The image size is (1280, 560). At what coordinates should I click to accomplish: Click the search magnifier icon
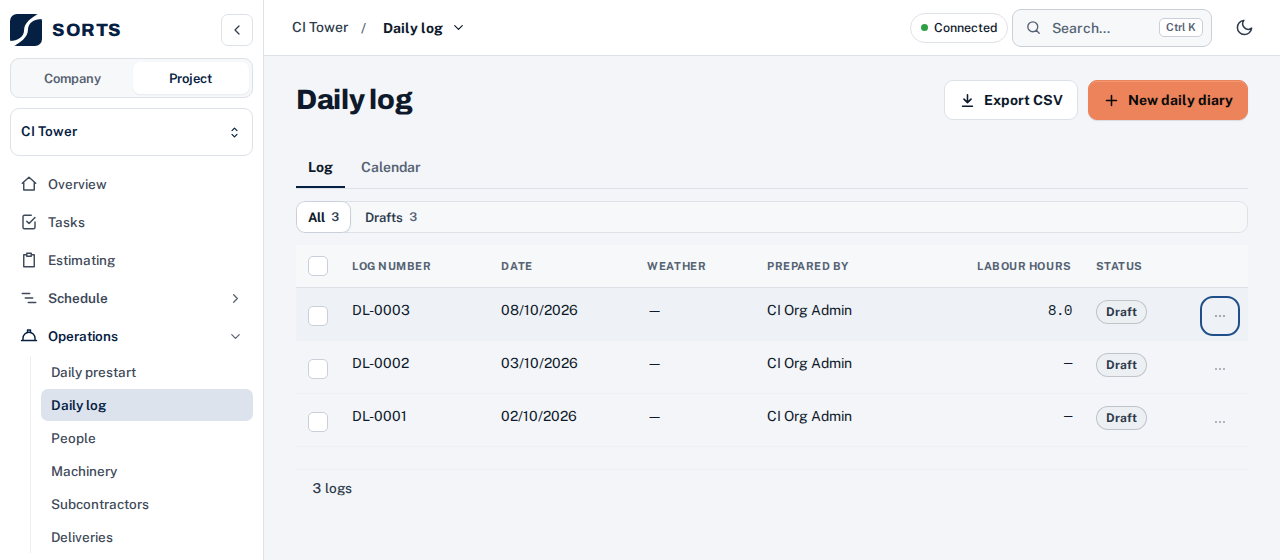coord(1034,28)
